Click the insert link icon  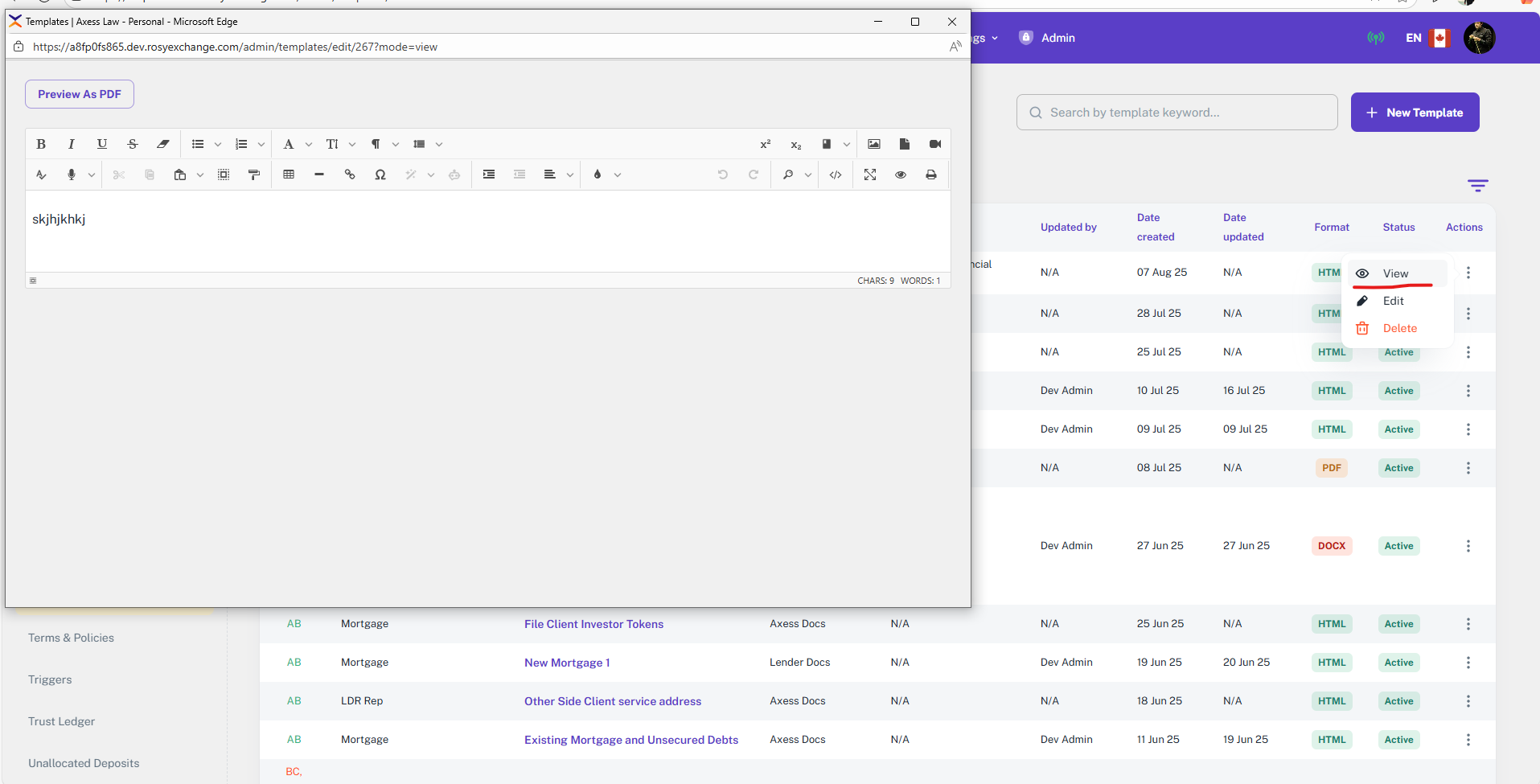[x=350, y=174]
